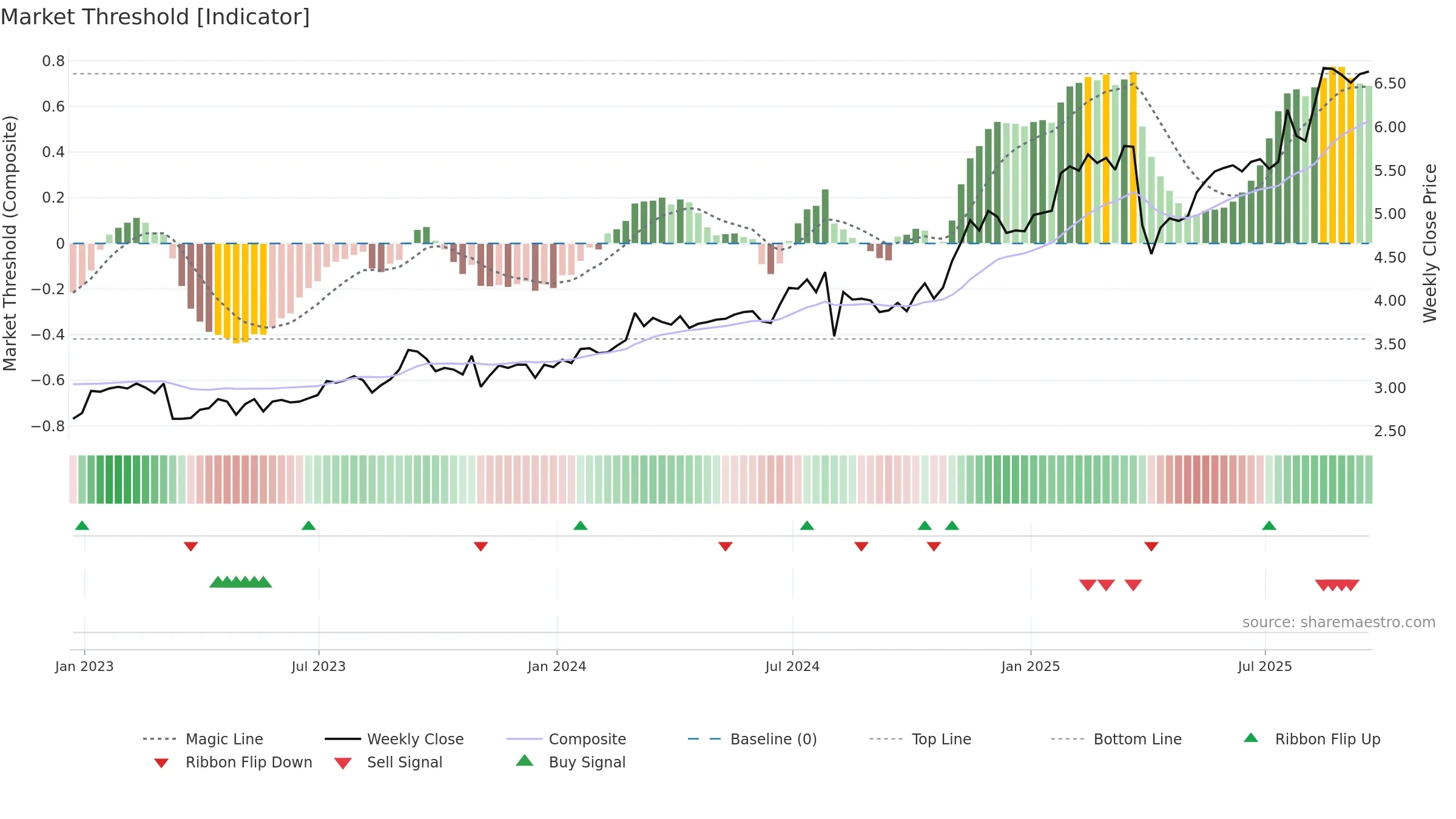Click the Jul 2024 x-axis label
1456x819 pixels.
click(x=792, y=666)
